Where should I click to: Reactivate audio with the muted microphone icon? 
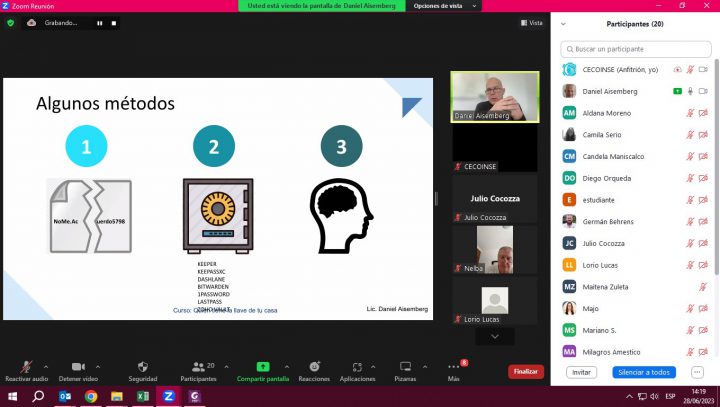coord(26,367)
